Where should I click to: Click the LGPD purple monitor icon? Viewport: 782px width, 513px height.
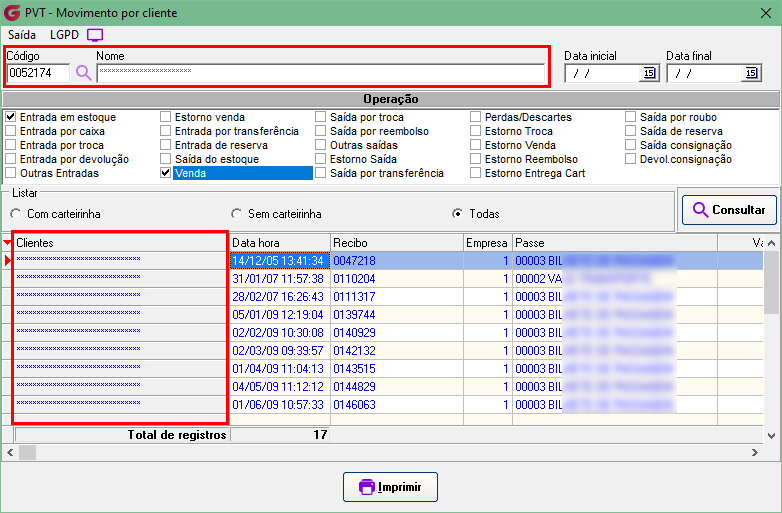click(x=95, y=35)
